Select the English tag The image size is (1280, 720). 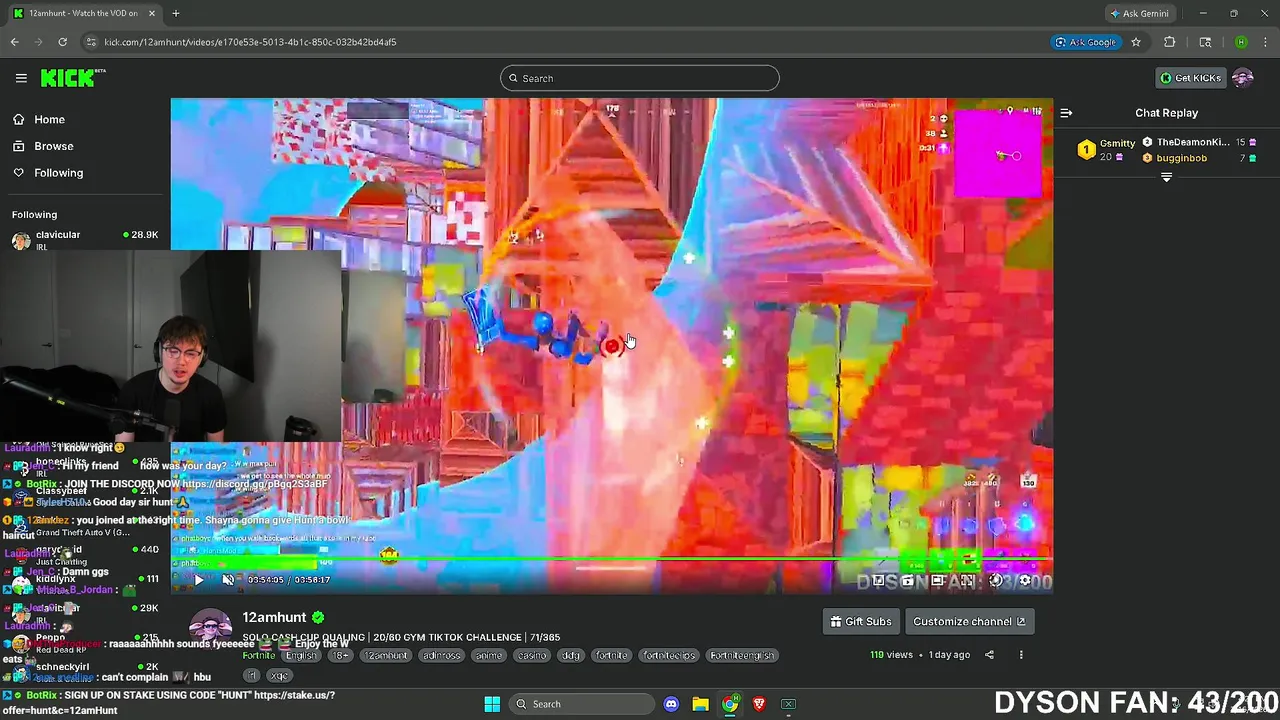click(301, 656)
